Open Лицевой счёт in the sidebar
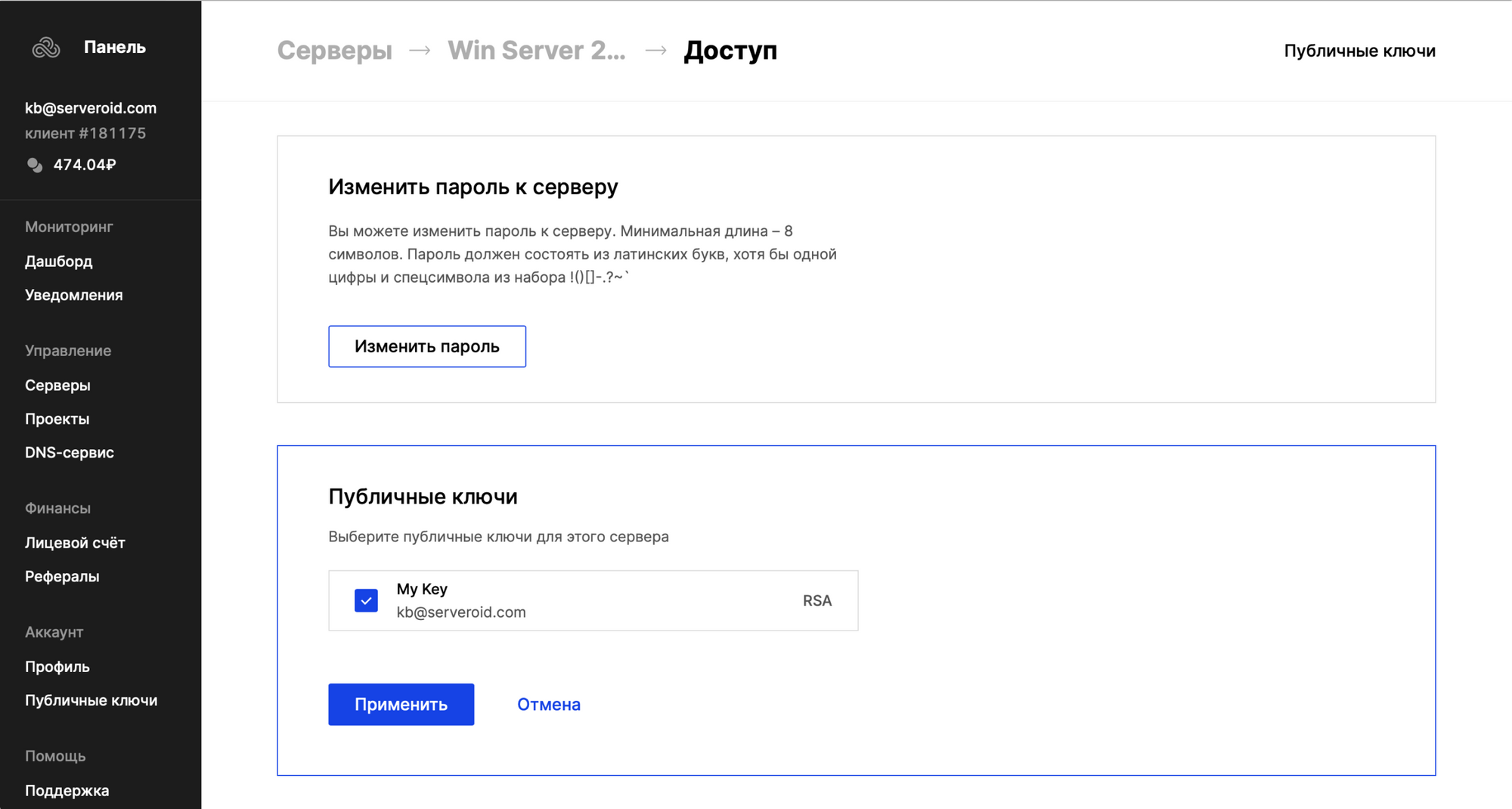The image size is (1512, 809). click(x=75, y=543)
